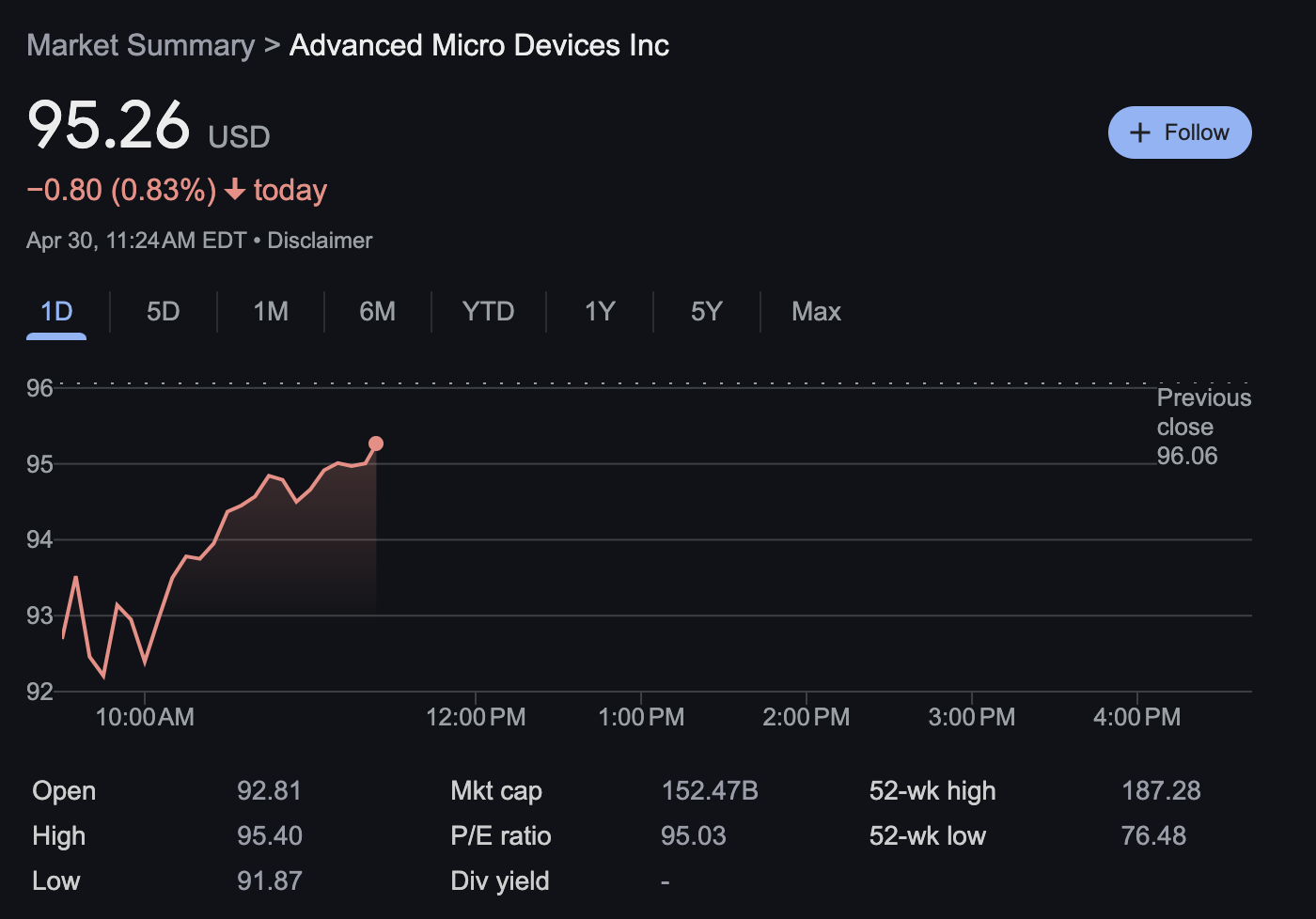Select the 1D time range tab

(x=56, y=312)
